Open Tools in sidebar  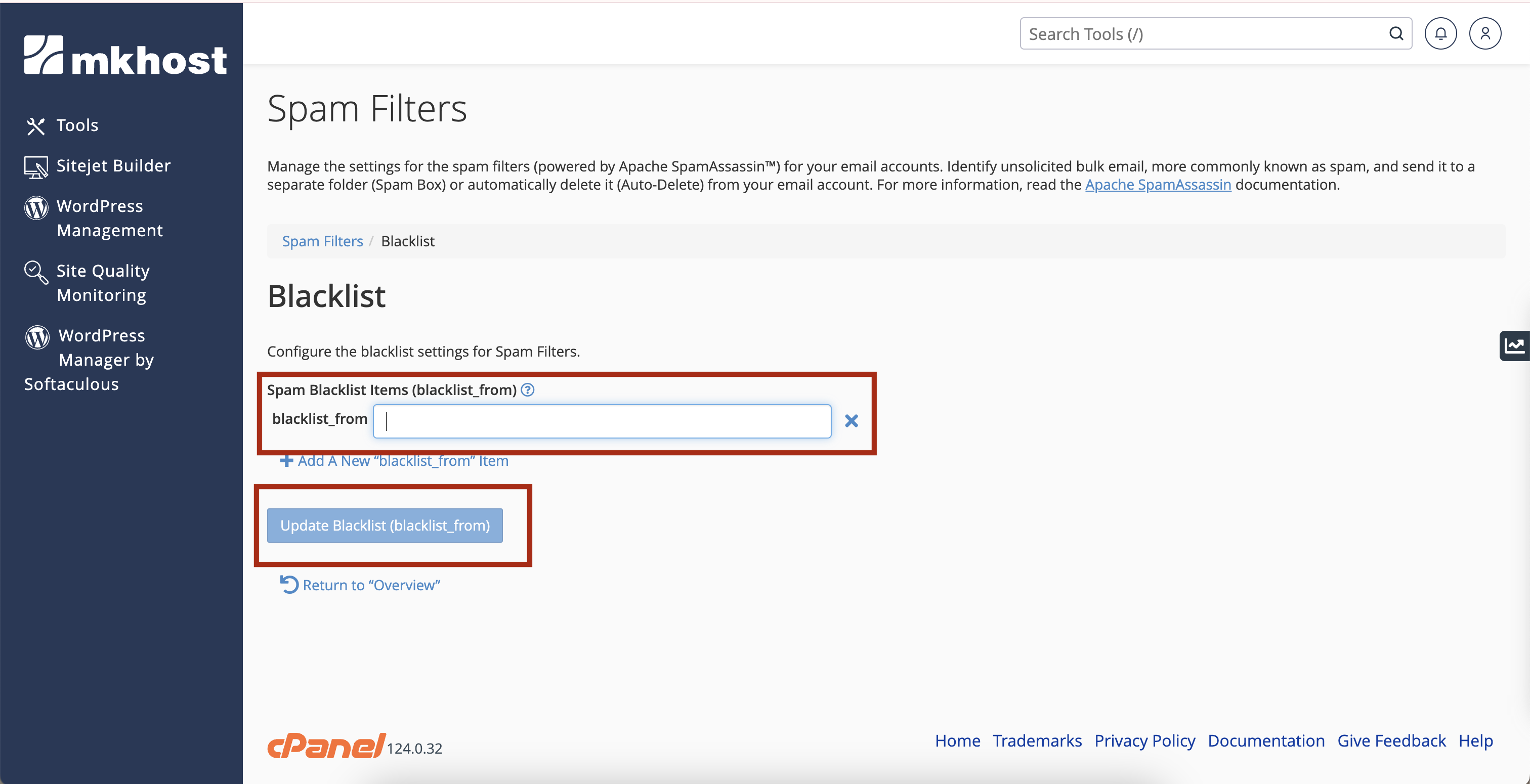point(77,125)
